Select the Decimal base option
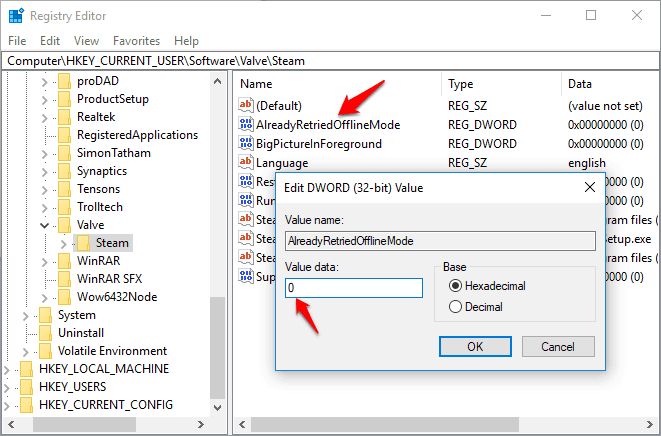 (476, 307)
